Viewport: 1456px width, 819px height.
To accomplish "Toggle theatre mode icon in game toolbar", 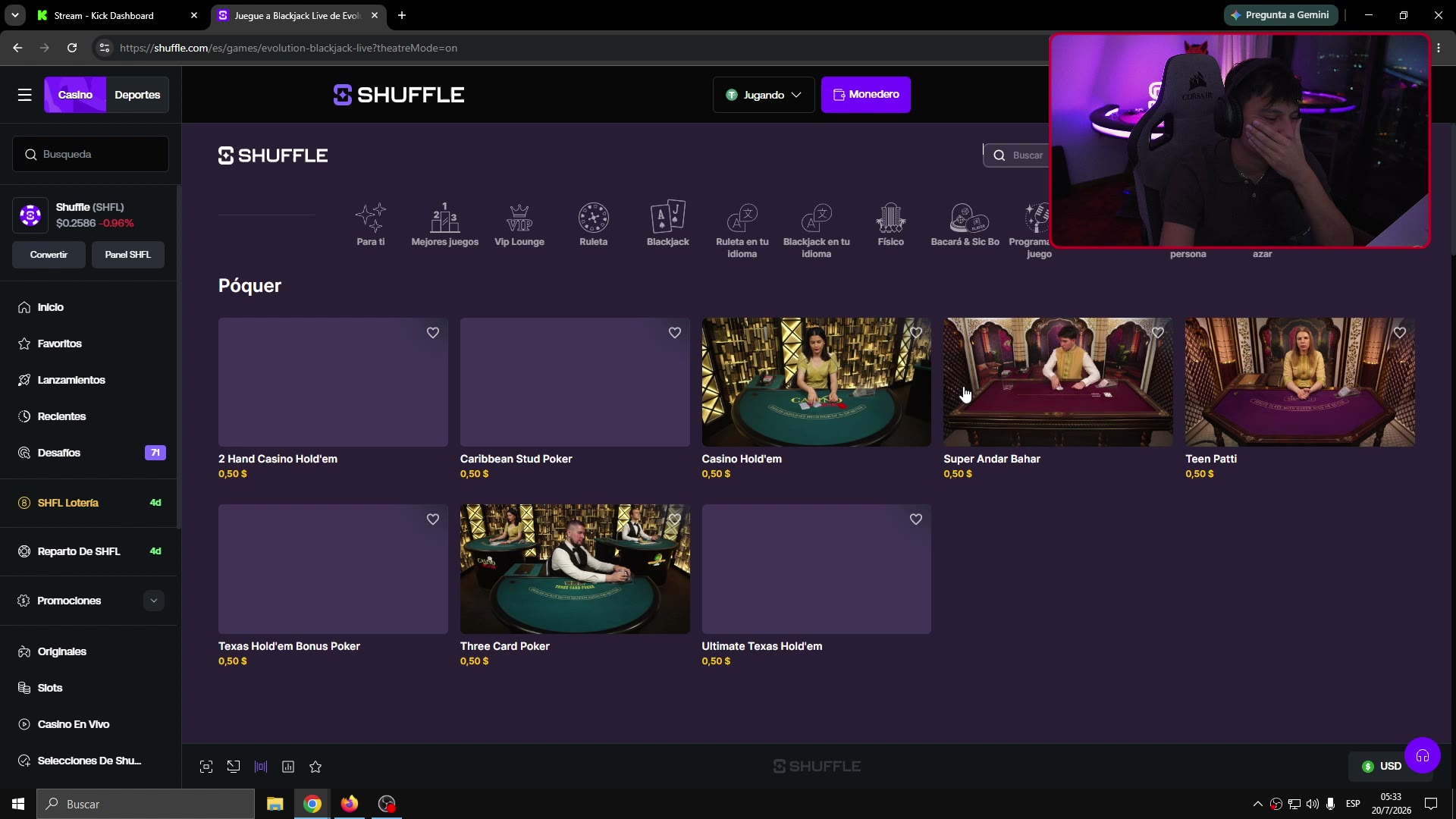I will point(261,767).
